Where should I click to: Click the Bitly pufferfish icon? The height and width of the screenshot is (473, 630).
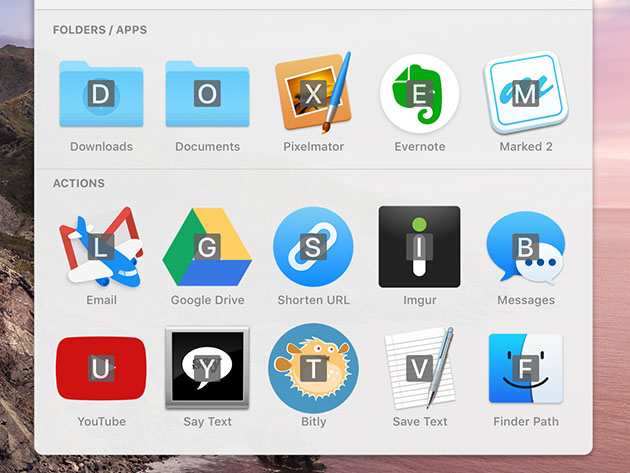pyautogui.click(x=313, y=368)
